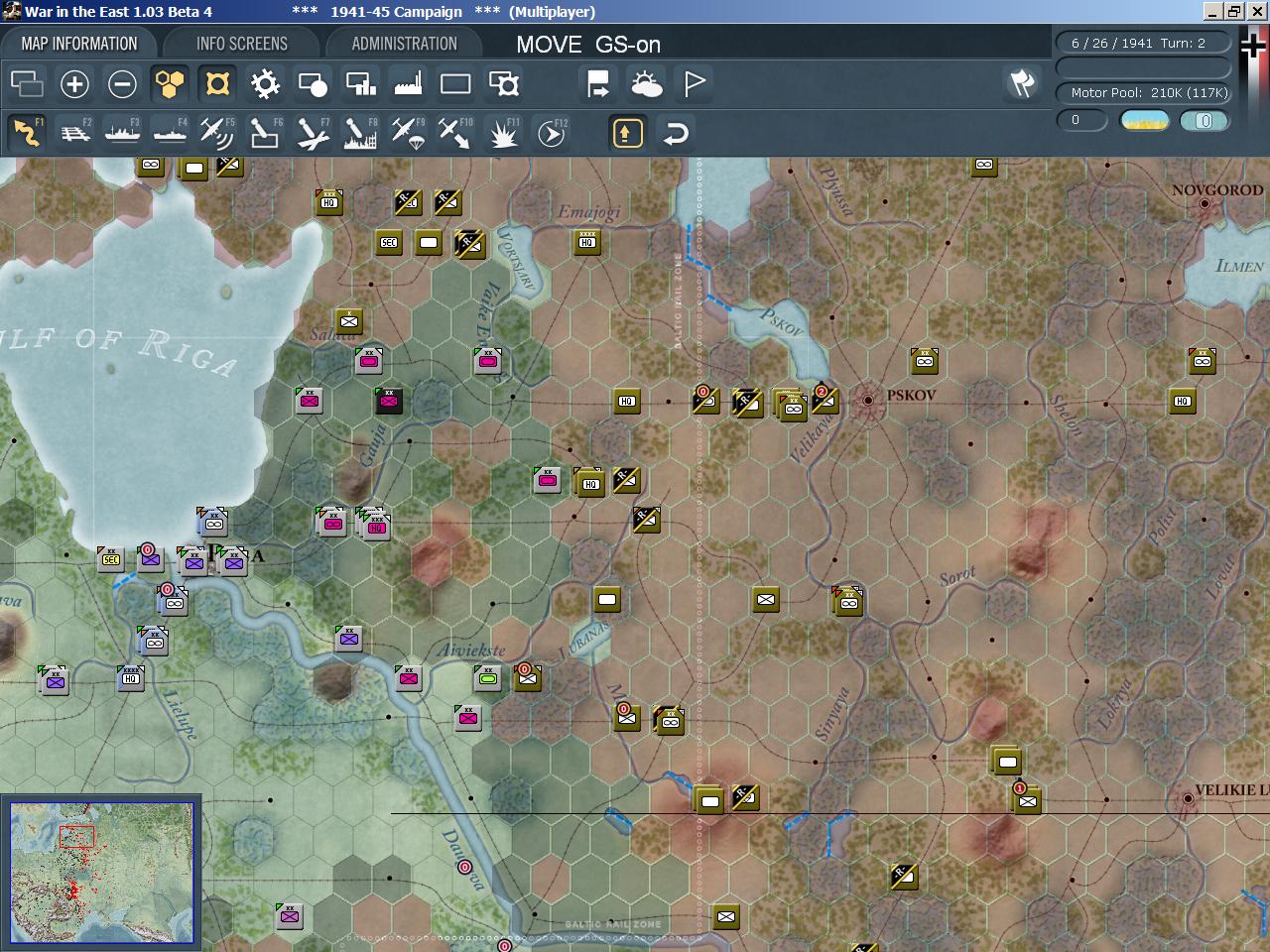Screen dimensions: 1270x952
Task: Select the black SS unit counter
Action: 389,401
